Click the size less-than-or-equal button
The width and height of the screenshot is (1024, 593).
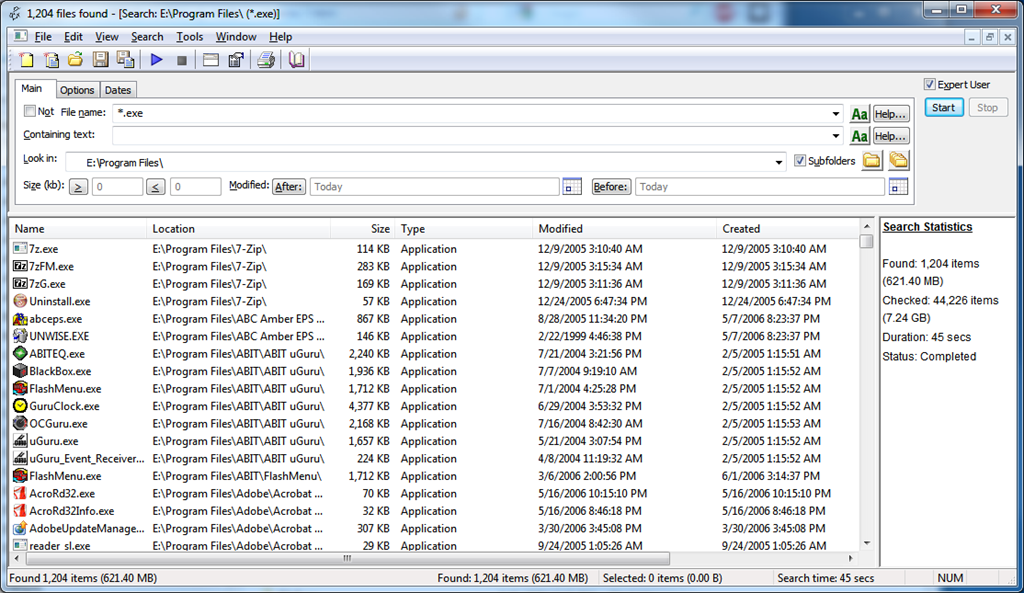155,187
